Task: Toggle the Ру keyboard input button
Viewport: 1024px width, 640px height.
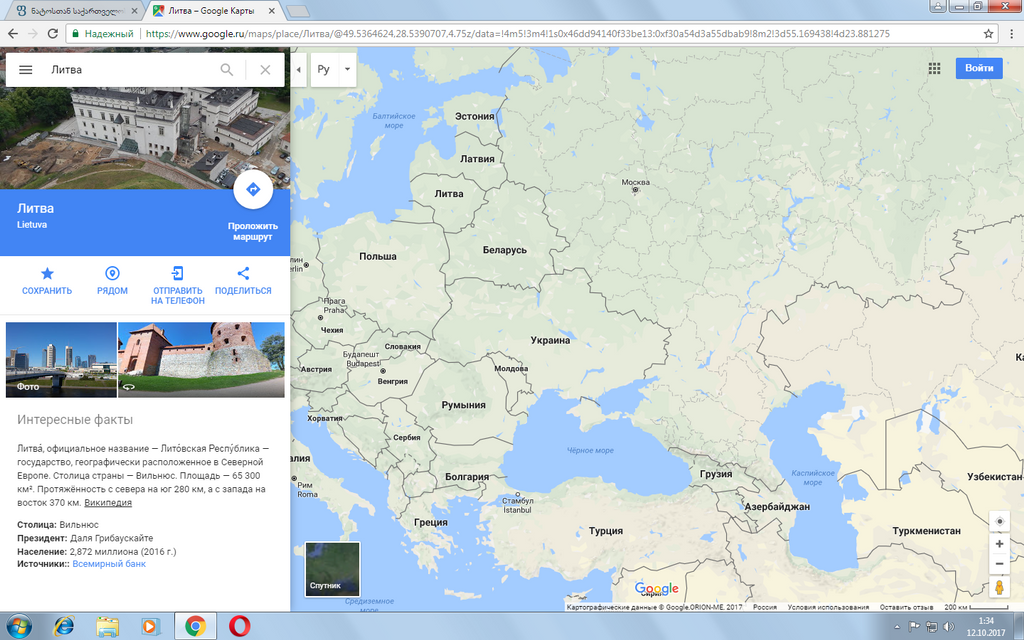Action: coord(323,69)
